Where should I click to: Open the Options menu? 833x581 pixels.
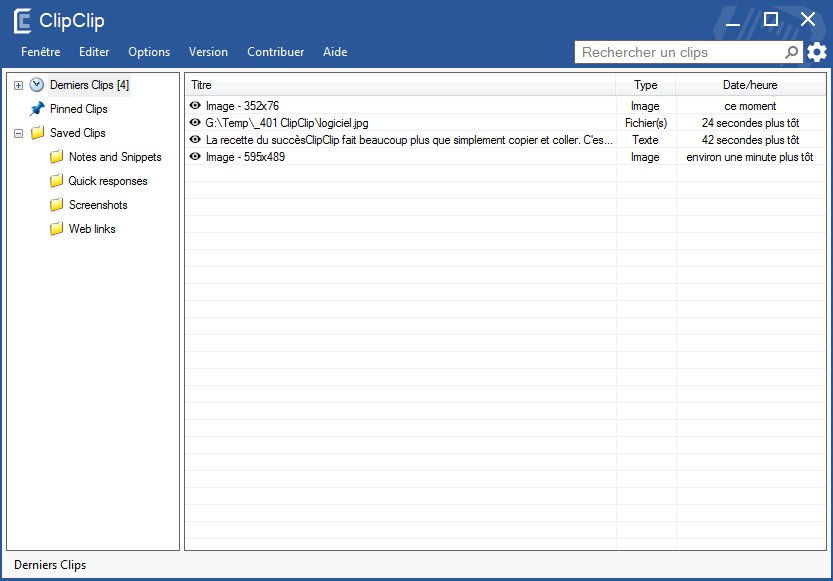(149, 52)
